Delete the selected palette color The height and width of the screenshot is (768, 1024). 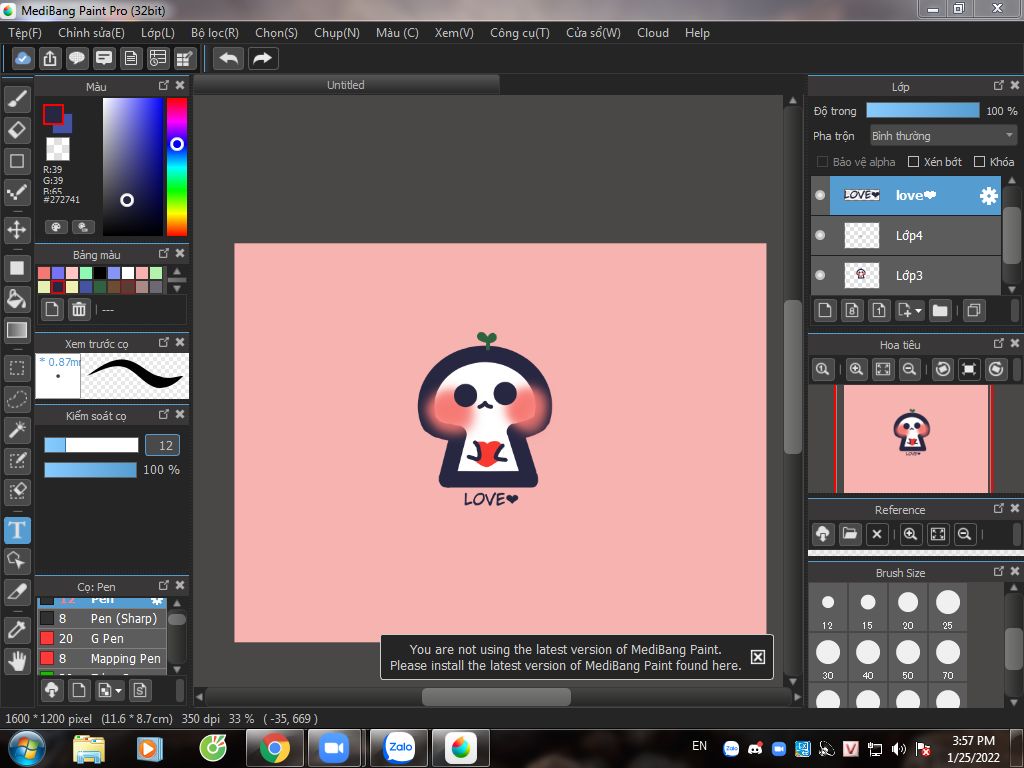click(x=79, y=309)
